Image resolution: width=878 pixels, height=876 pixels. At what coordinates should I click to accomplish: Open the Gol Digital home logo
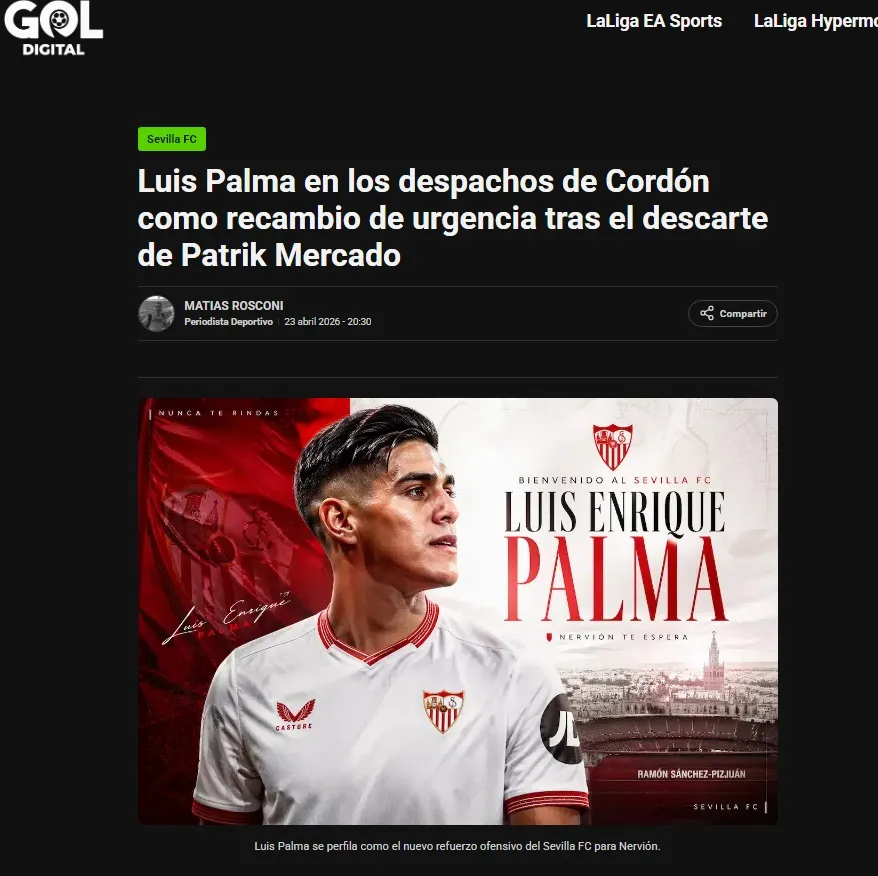pyautogui.click(x=53, y=27)
